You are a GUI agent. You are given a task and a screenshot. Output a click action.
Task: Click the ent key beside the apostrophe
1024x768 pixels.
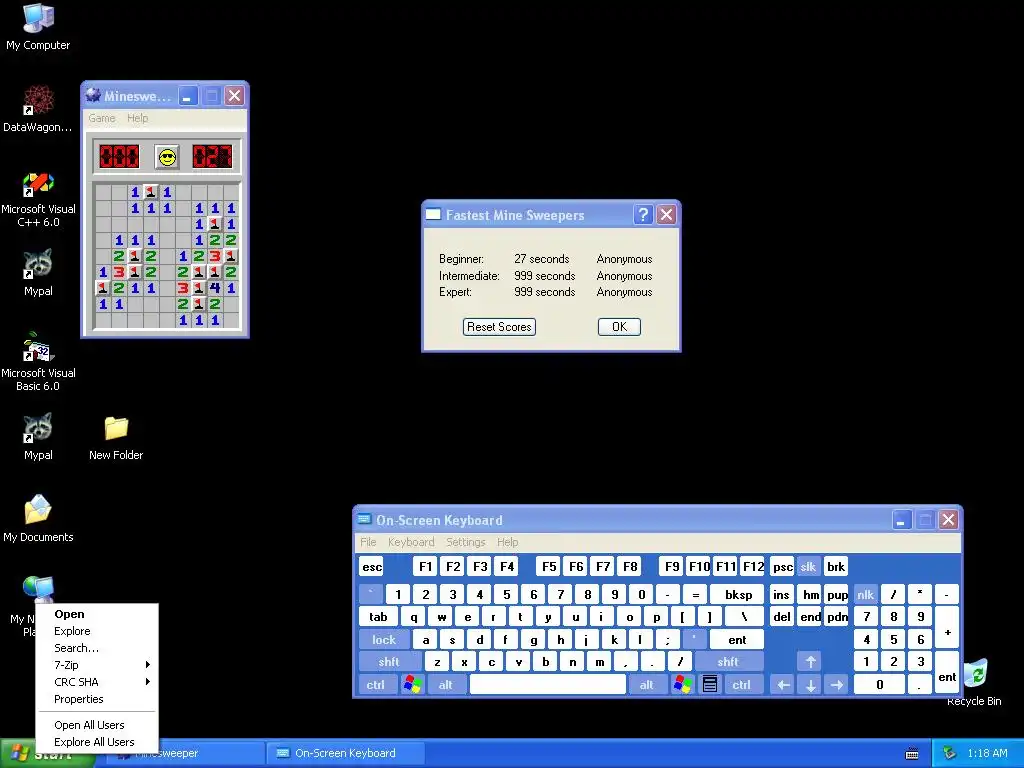pyautogui.click(x=737, y=639)
